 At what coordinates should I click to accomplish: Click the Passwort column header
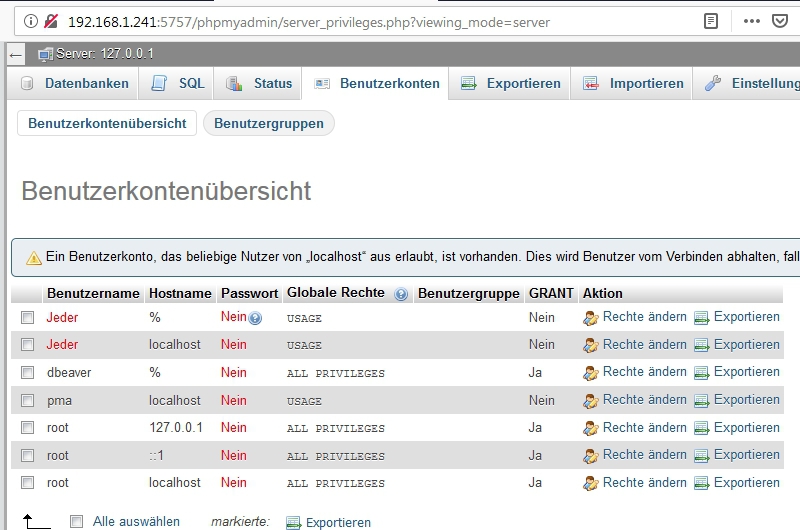click(249, 293)
